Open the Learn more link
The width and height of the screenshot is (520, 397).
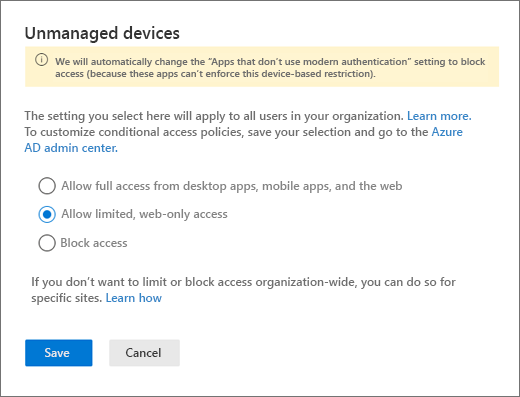(x=439, y=116)
